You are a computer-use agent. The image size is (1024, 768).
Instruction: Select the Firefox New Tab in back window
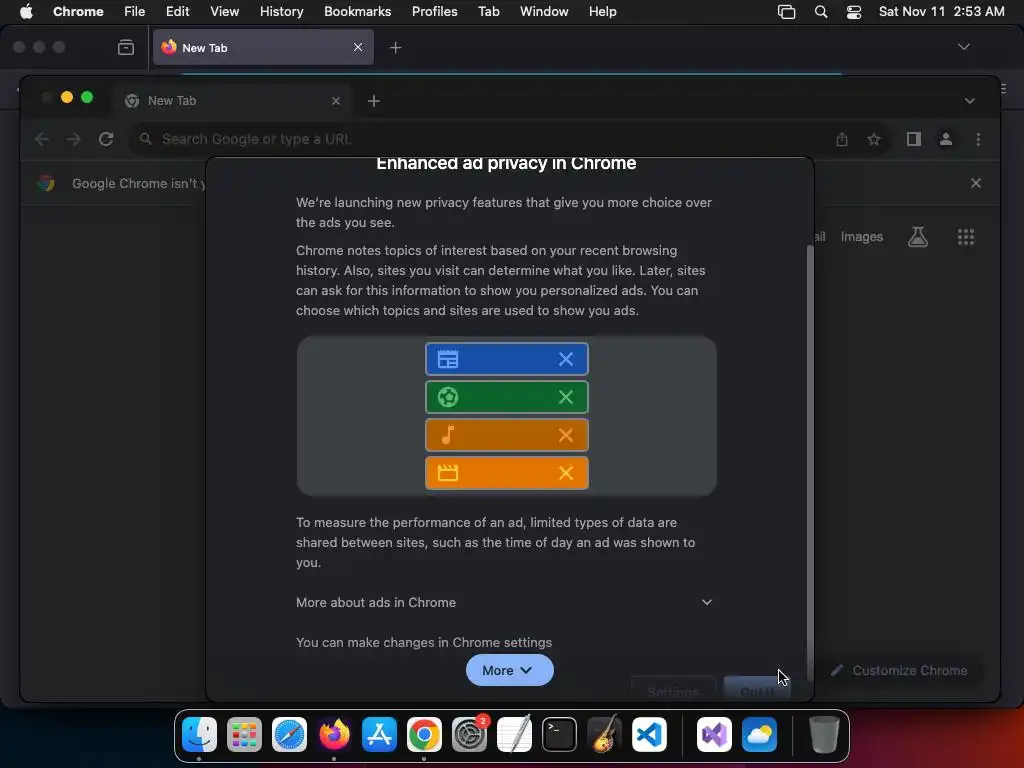(263, 48)
